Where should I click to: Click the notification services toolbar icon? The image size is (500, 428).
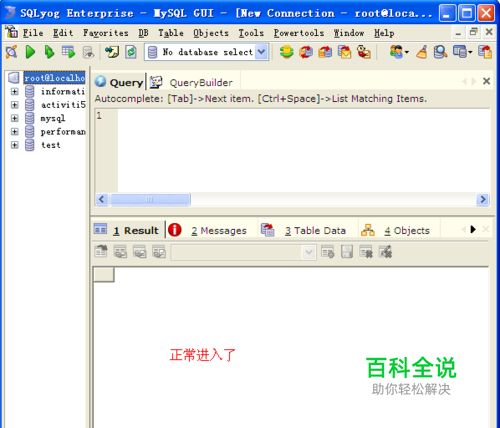[x=364, y=52]
